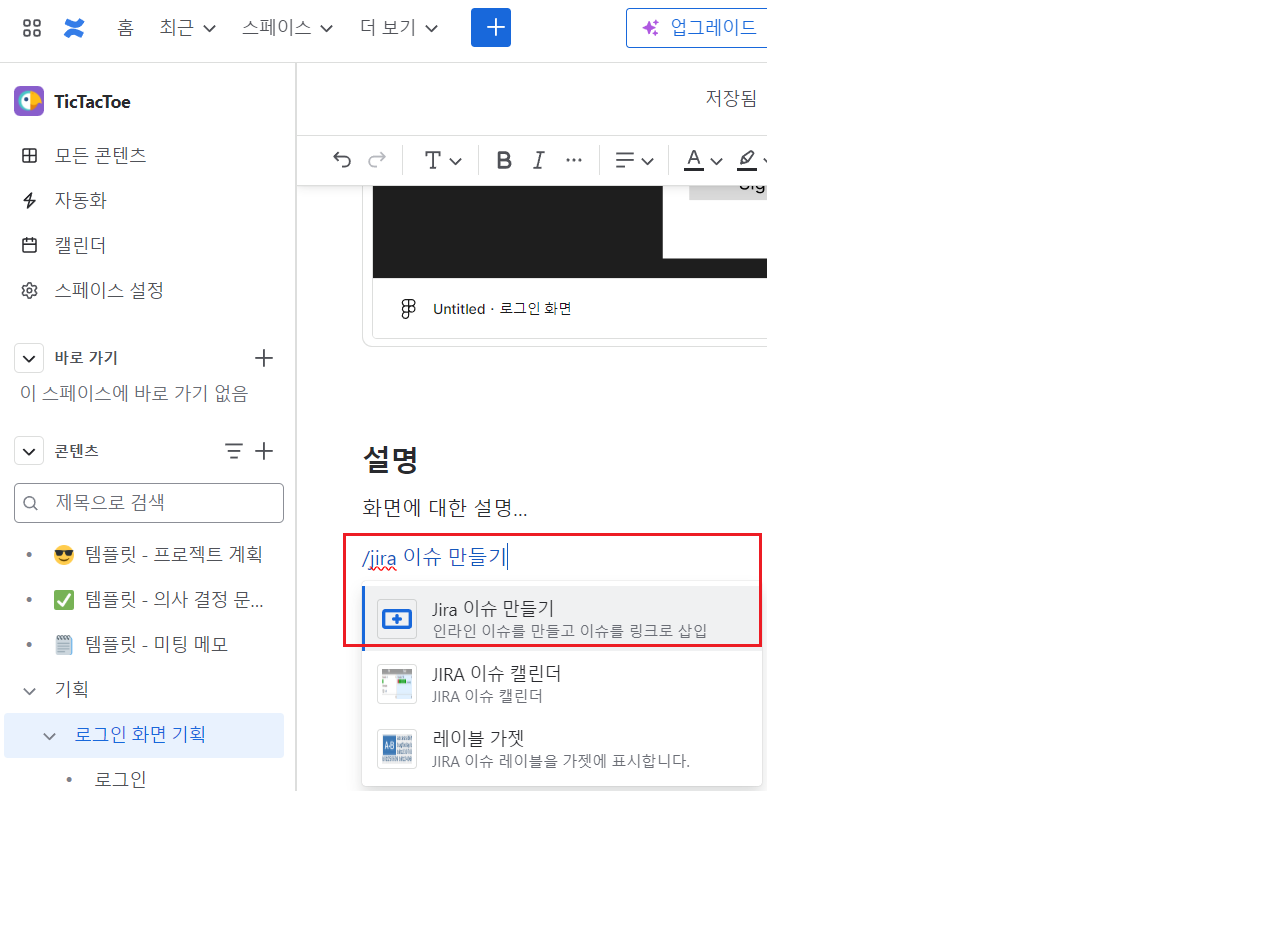Click the 저장됨 status text

pyautogui.click(x=731, y=98)
